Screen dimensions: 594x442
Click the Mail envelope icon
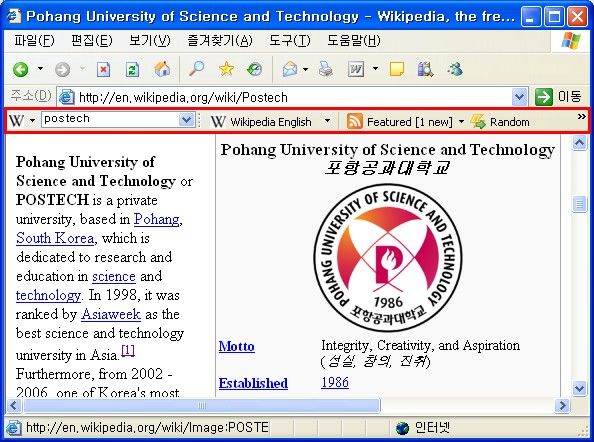(x=290, y=69)
